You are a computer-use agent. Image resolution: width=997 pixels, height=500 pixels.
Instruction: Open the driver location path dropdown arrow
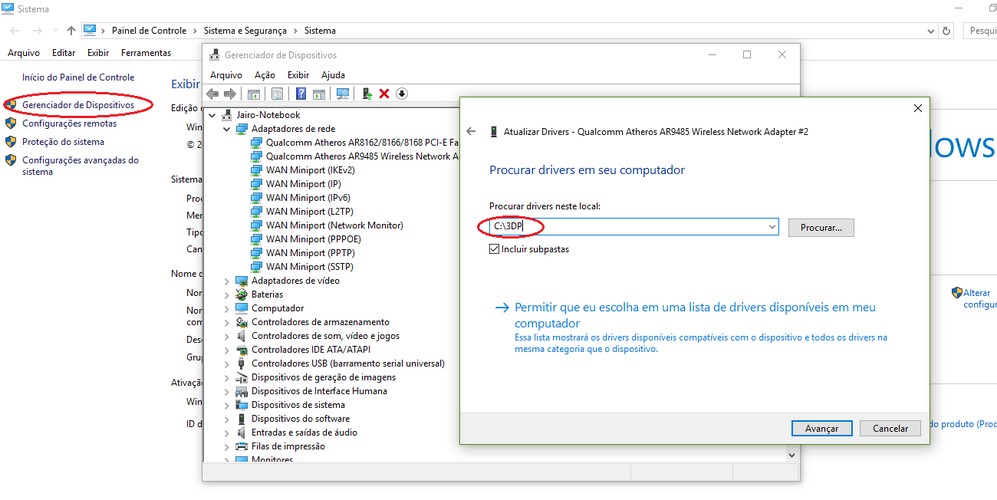tap(772, 227)
